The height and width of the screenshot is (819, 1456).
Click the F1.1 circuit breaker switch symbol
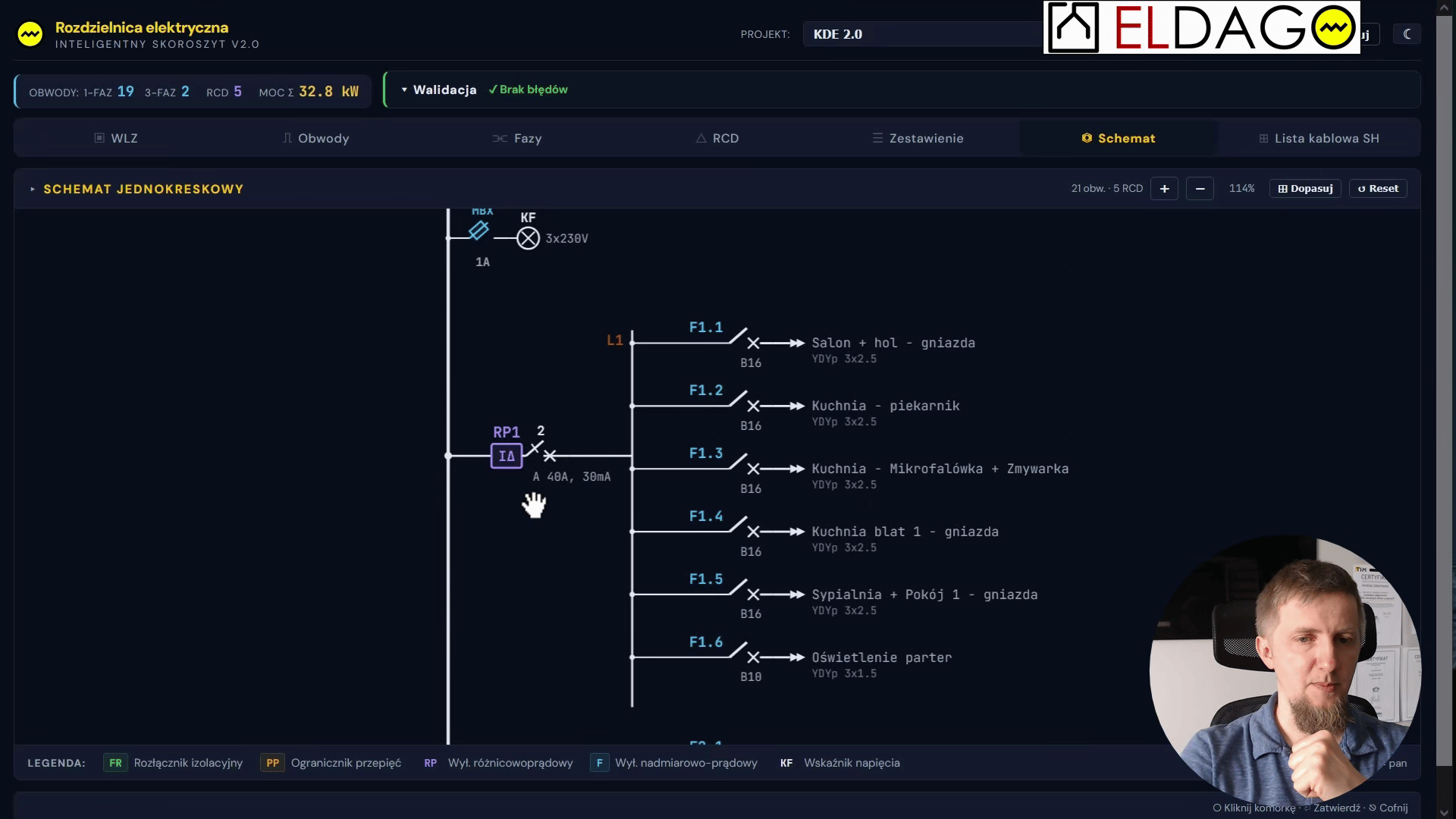pos(746,338)
